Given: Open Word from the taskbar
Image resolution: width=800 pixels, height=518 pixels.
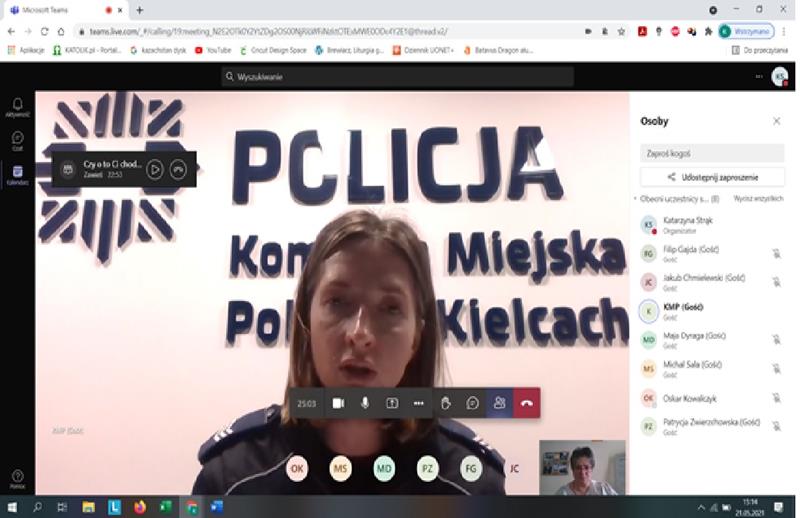Looking at the screenshot, I should [x=217, y=507].
